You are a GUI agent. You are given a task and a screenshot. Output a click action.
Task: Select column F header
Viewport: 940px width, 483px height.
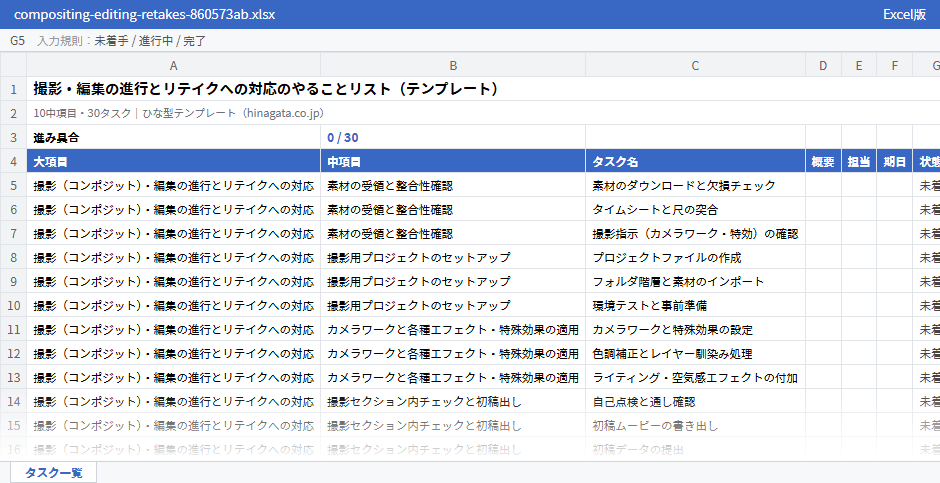(x=894, y=65)
